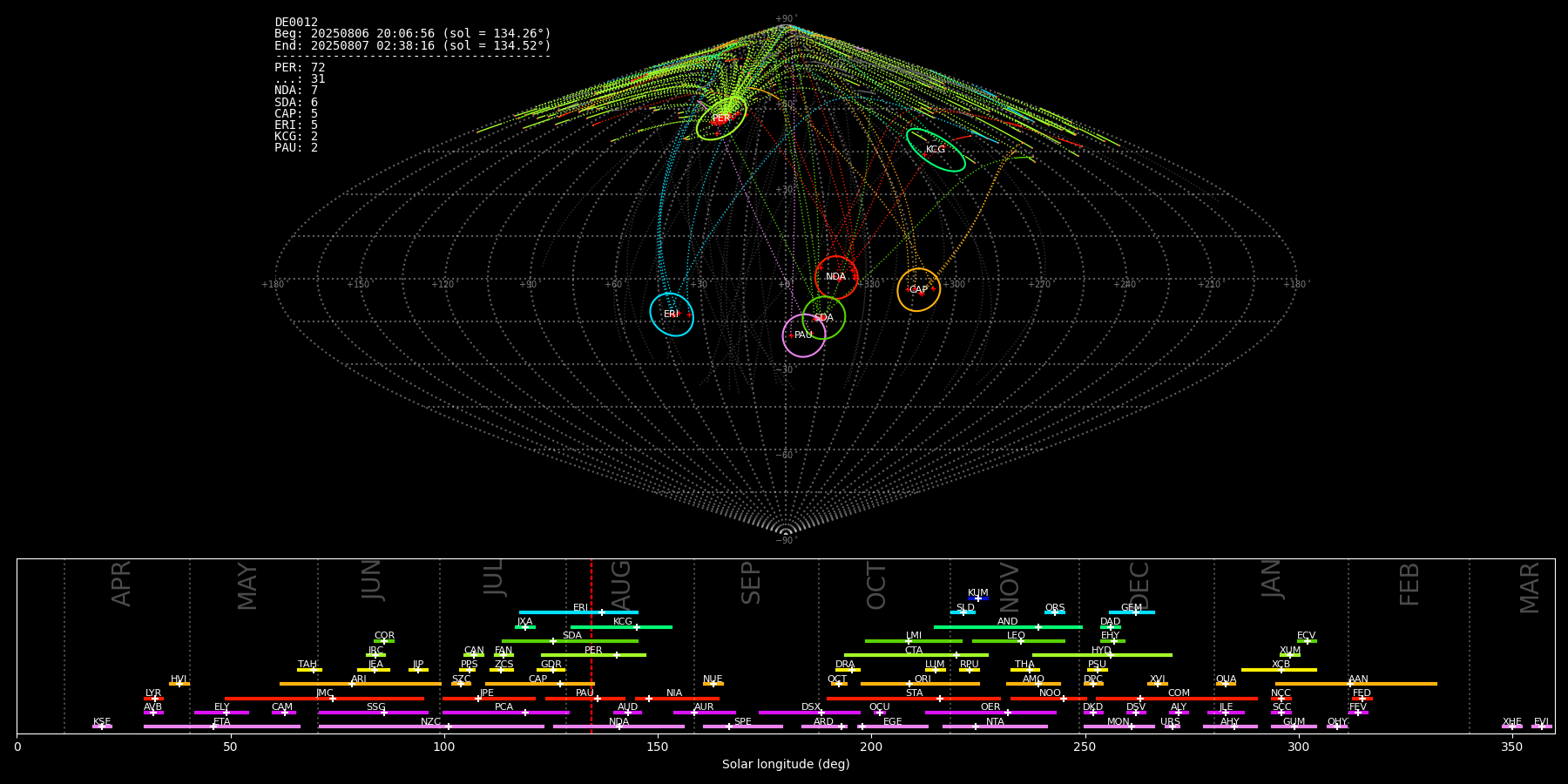The image size is (1568, 784).
Task: Click 'CAP: 5' in the shower count list
Action: [x=296, y=114]
